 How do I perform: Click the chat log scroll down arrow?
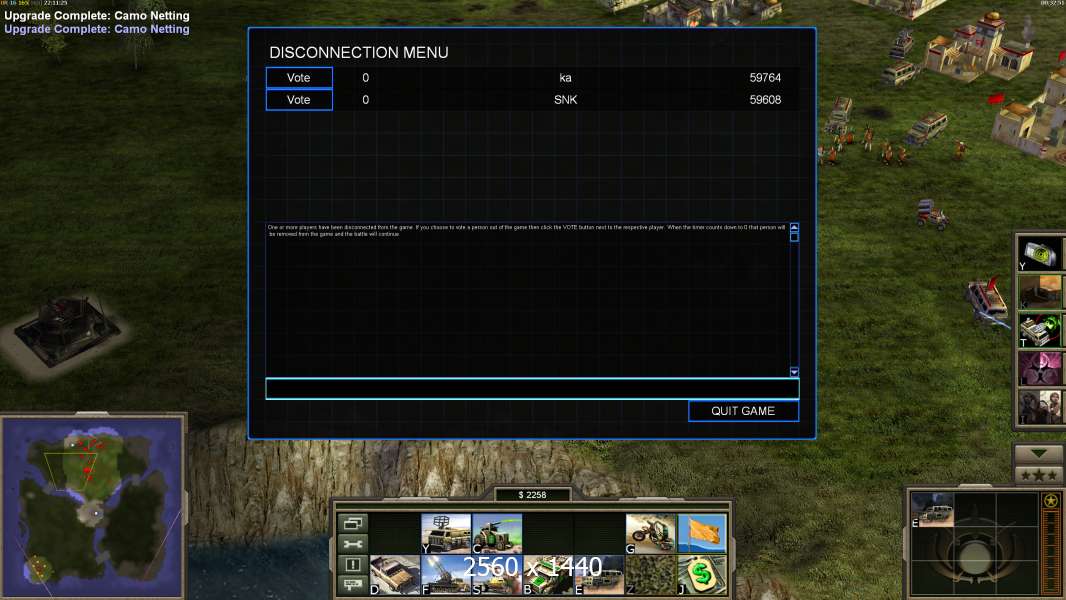794,372
